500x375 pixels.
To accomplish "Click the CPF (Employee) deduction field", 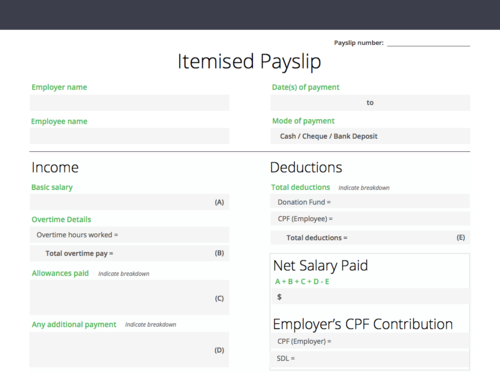I will 370,219.
